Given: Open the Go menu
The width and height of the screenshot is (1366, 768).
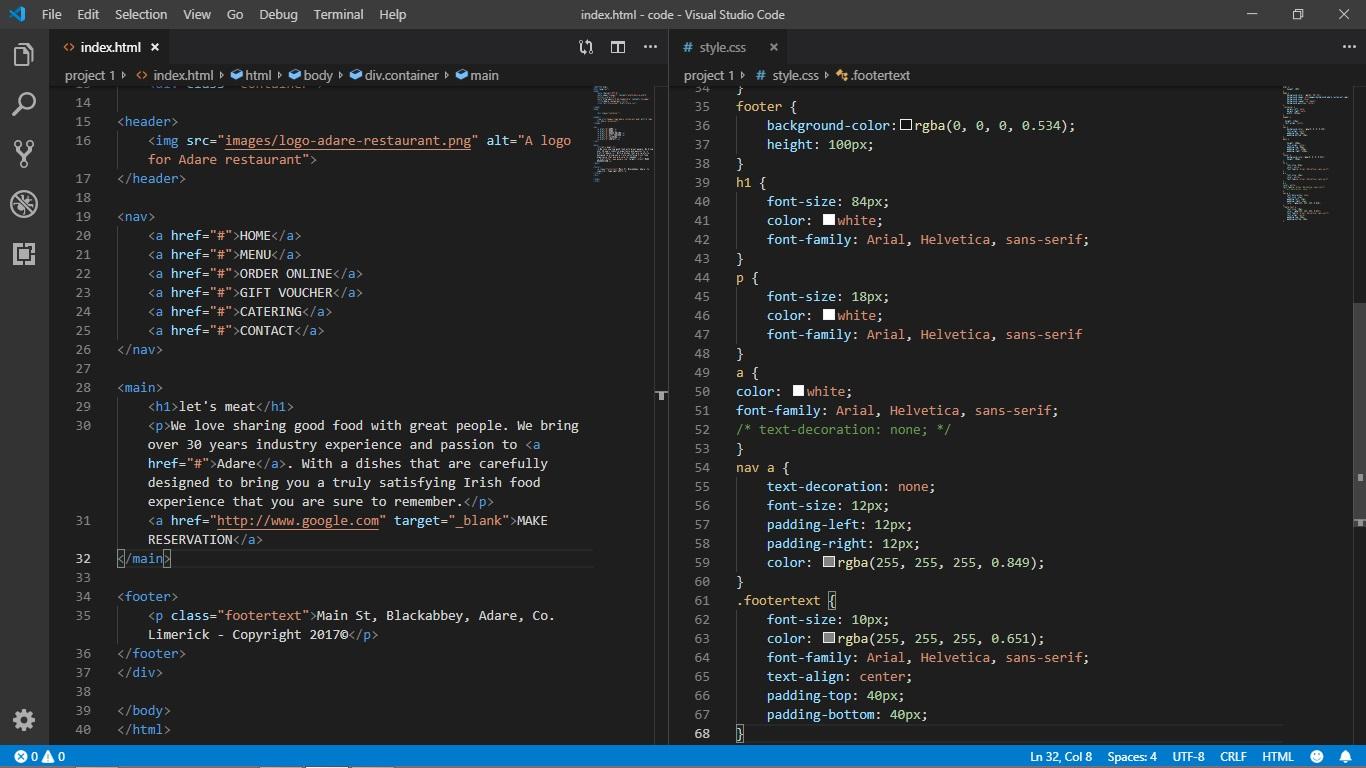Looking at the screenshot, I should pos(235,14).
